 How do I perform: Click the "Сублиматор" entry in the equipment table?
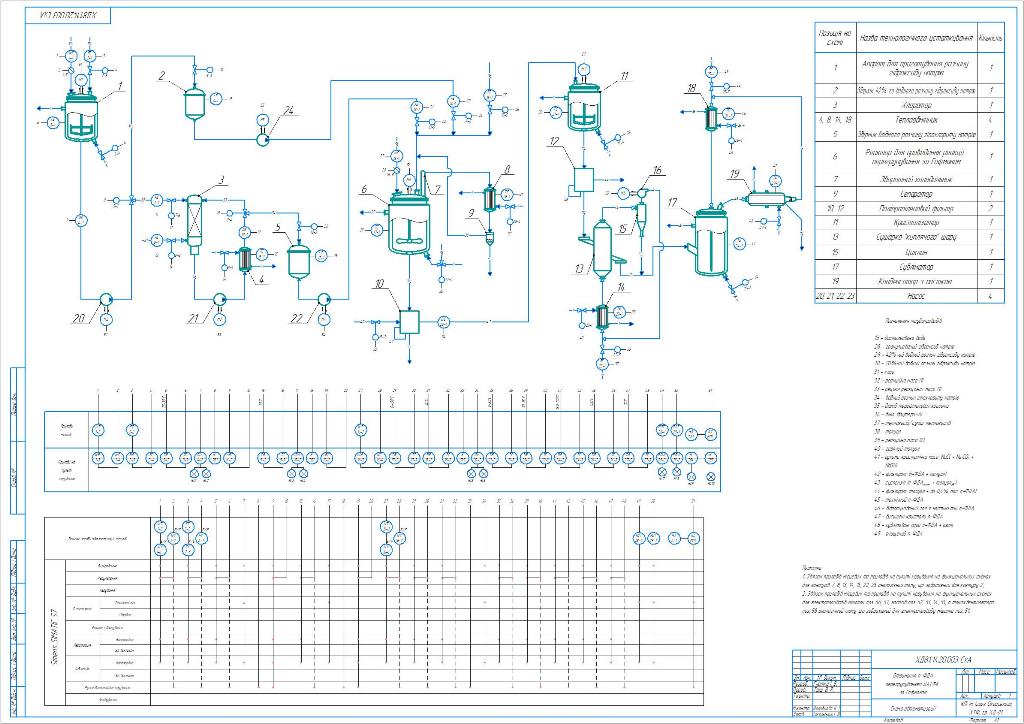(916, 267)
